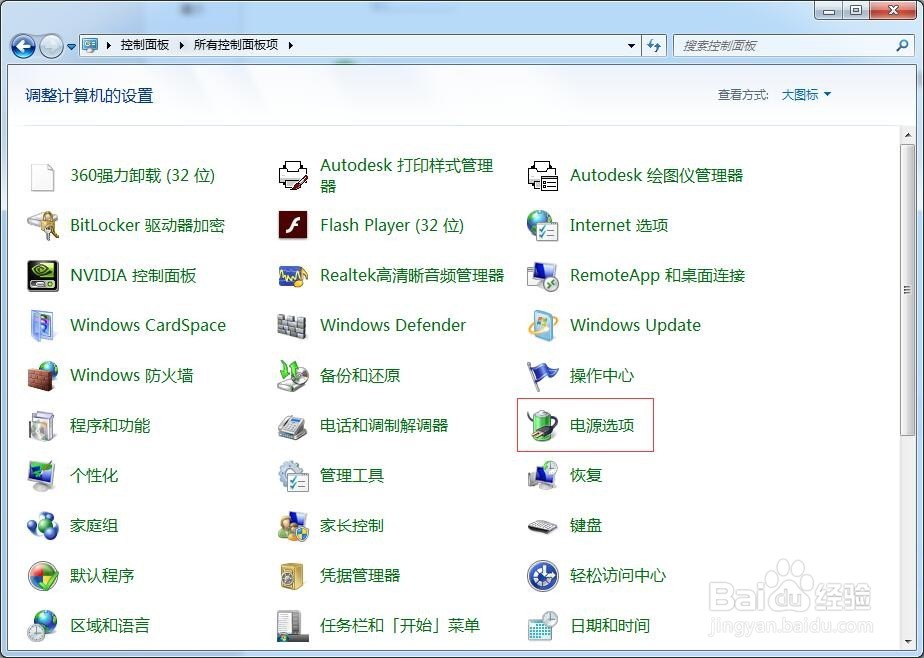Click the Internet 选项 globe icon
Viewport: 924px width, 658px height.
(543, 226)
